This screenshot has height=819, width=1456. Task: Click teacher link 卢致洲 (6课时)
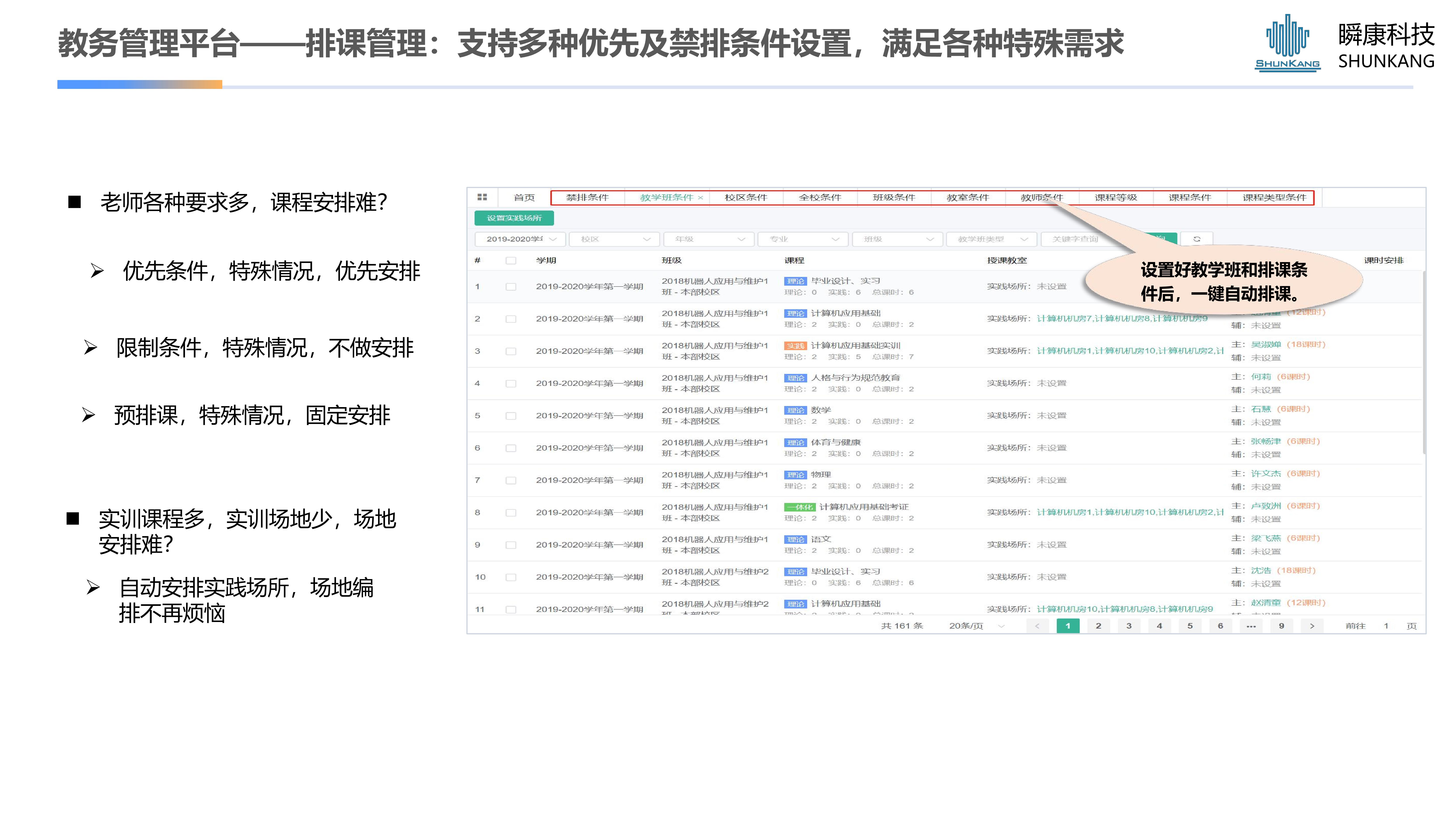click(x=1285, y=506)
